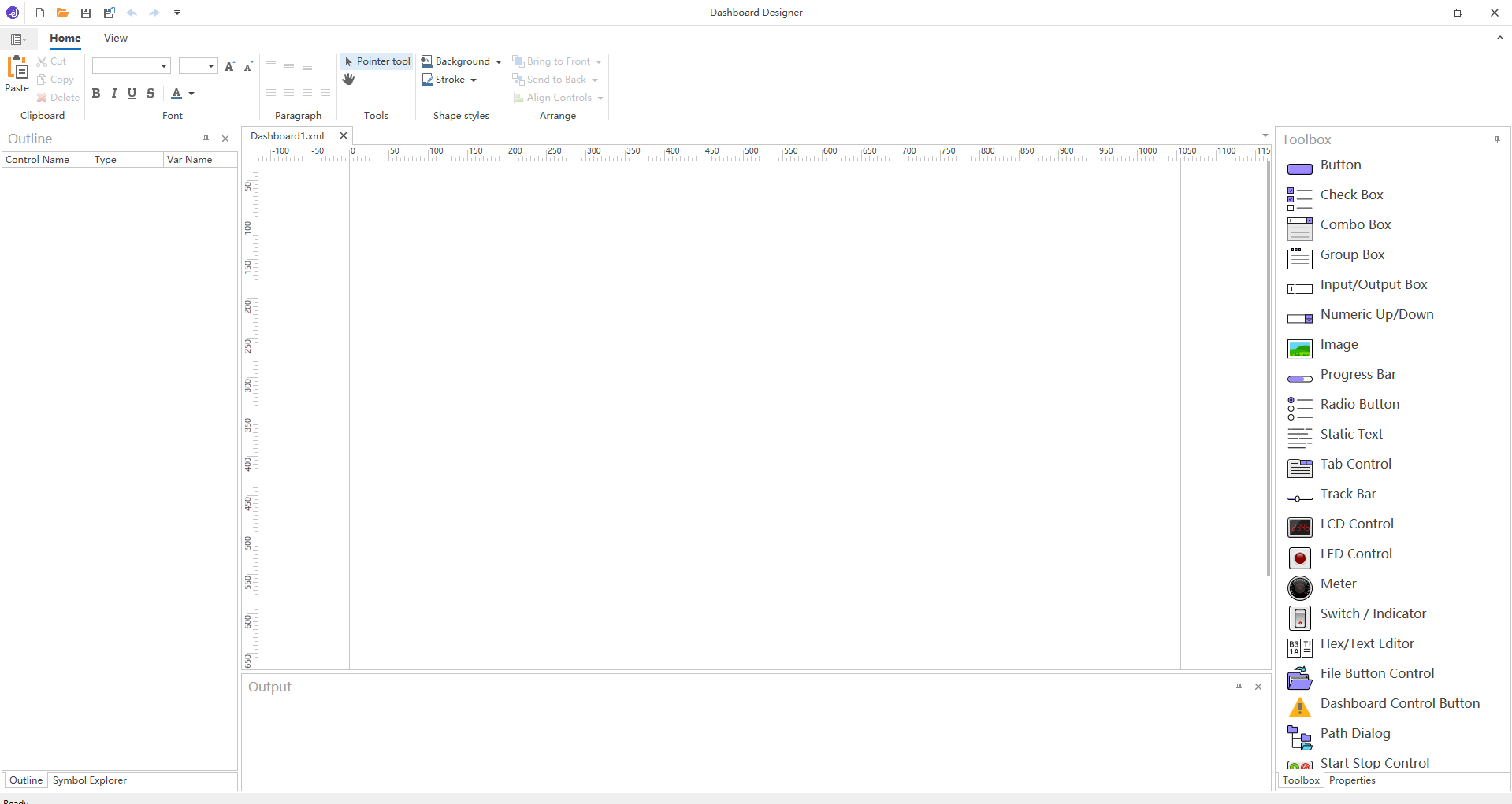Open the font name combo box

164,66
